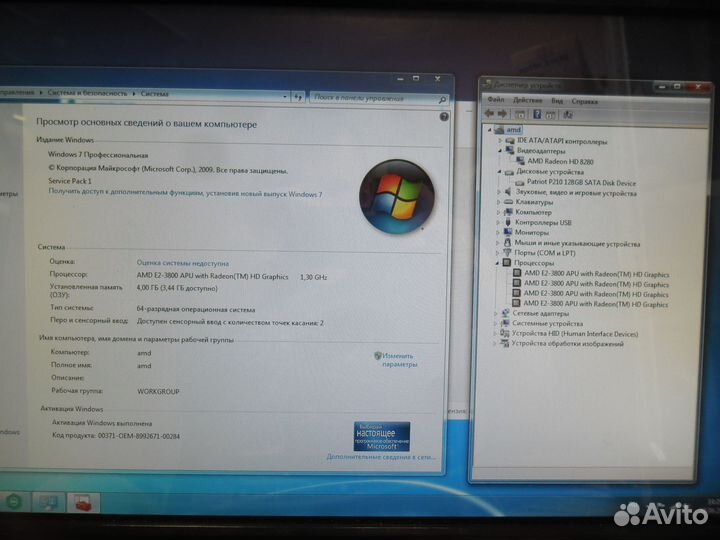
Task: Click Изменить параметры link
Action: click(x=398, y=360)
